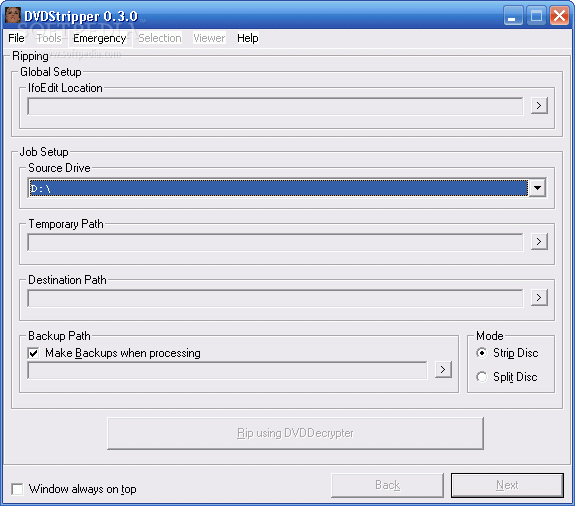Browse for Temporary Path with arrow button

pos(539,242)
